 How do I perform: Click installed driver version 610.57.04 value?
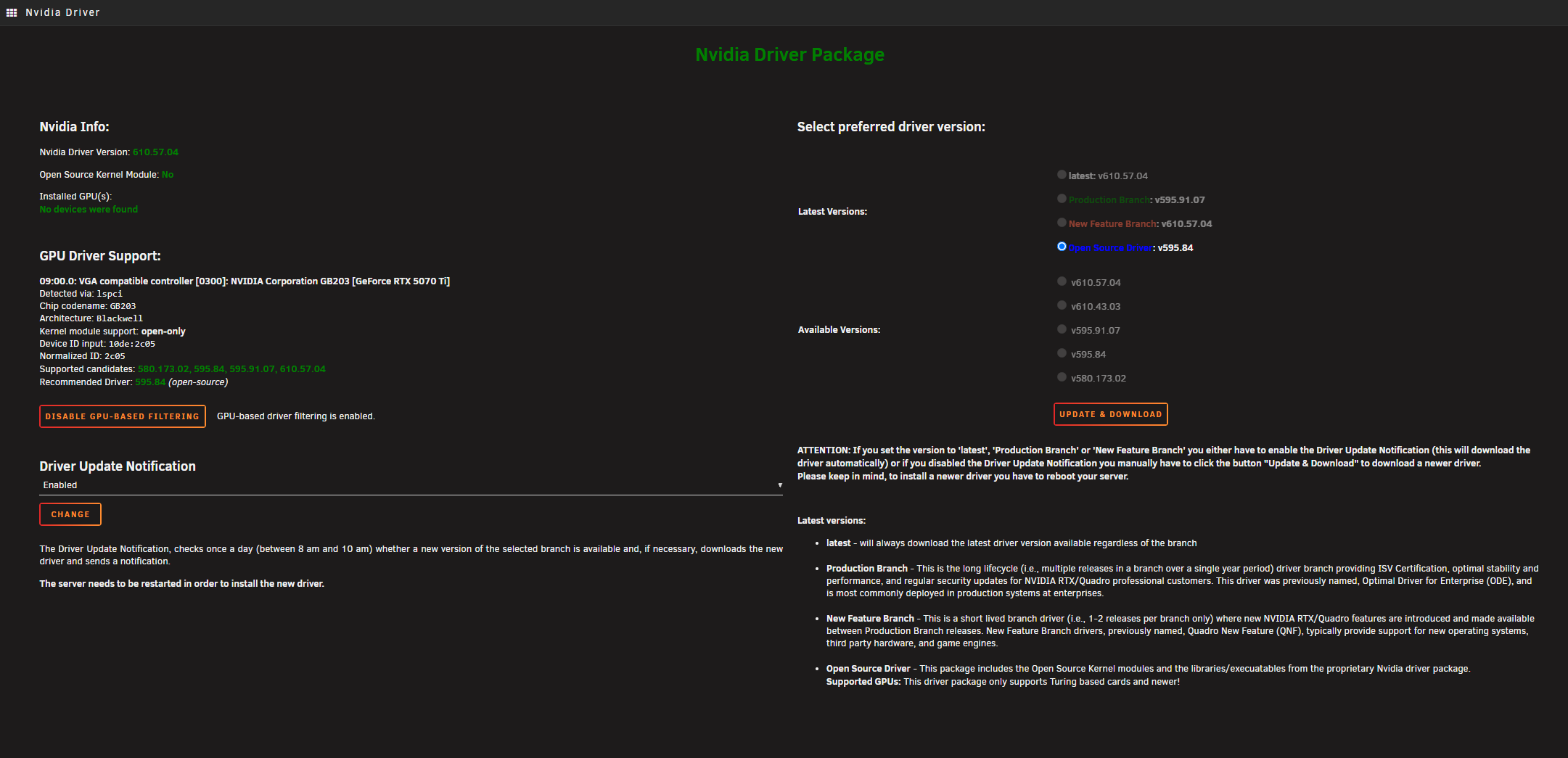tap(155, 152)
